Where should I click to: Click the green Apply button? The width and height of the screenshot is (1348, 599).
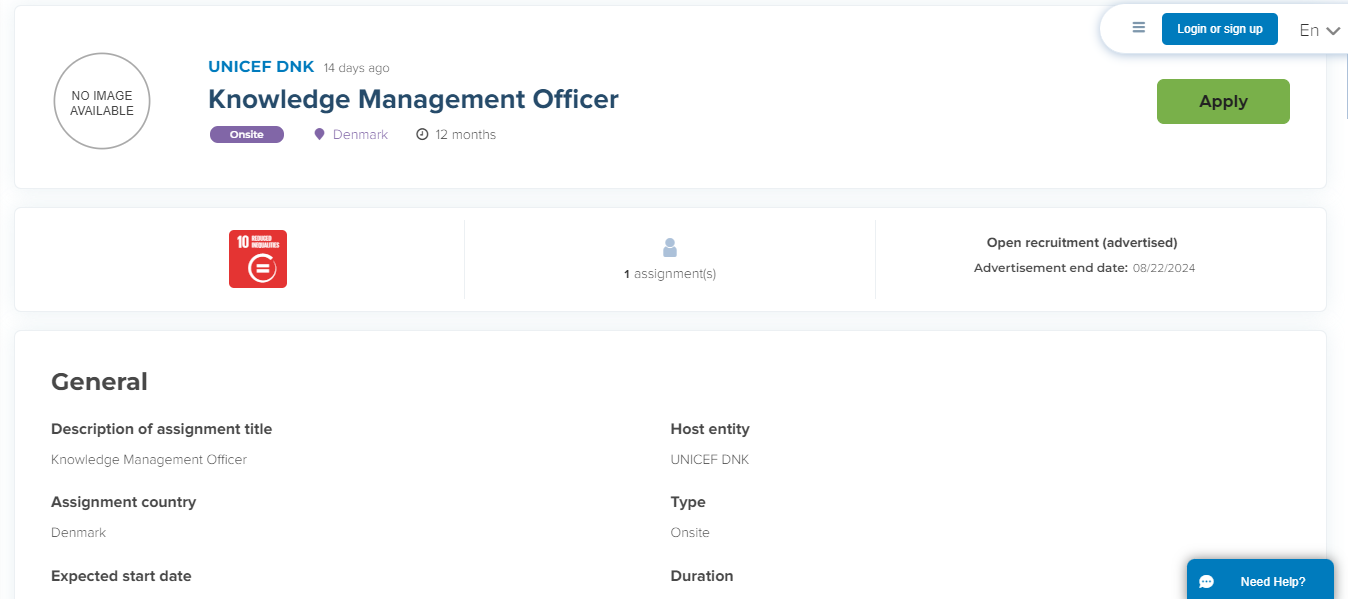pyautogui.click(x=1223, y=101)
